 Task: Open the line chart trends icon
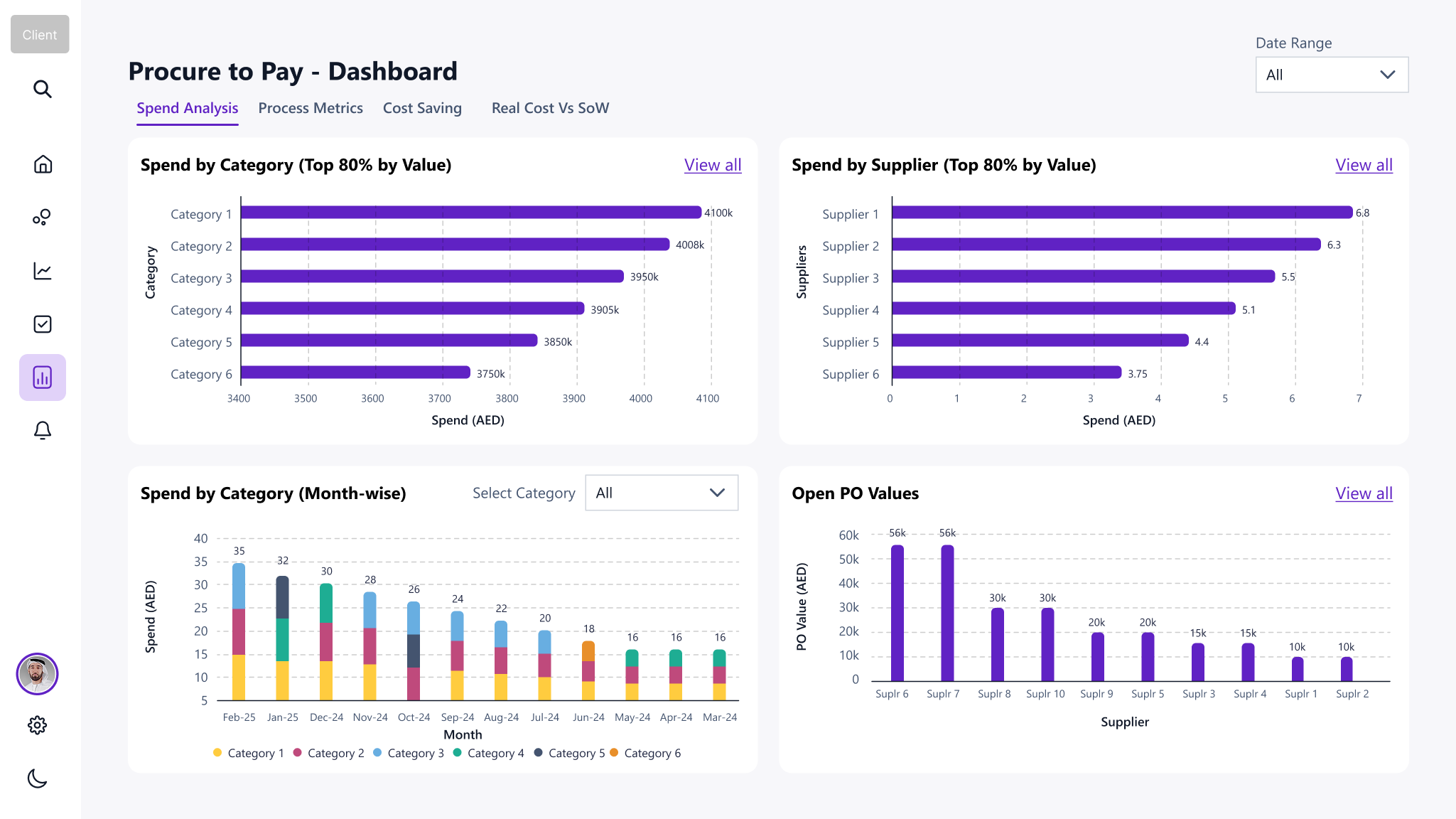43,271
